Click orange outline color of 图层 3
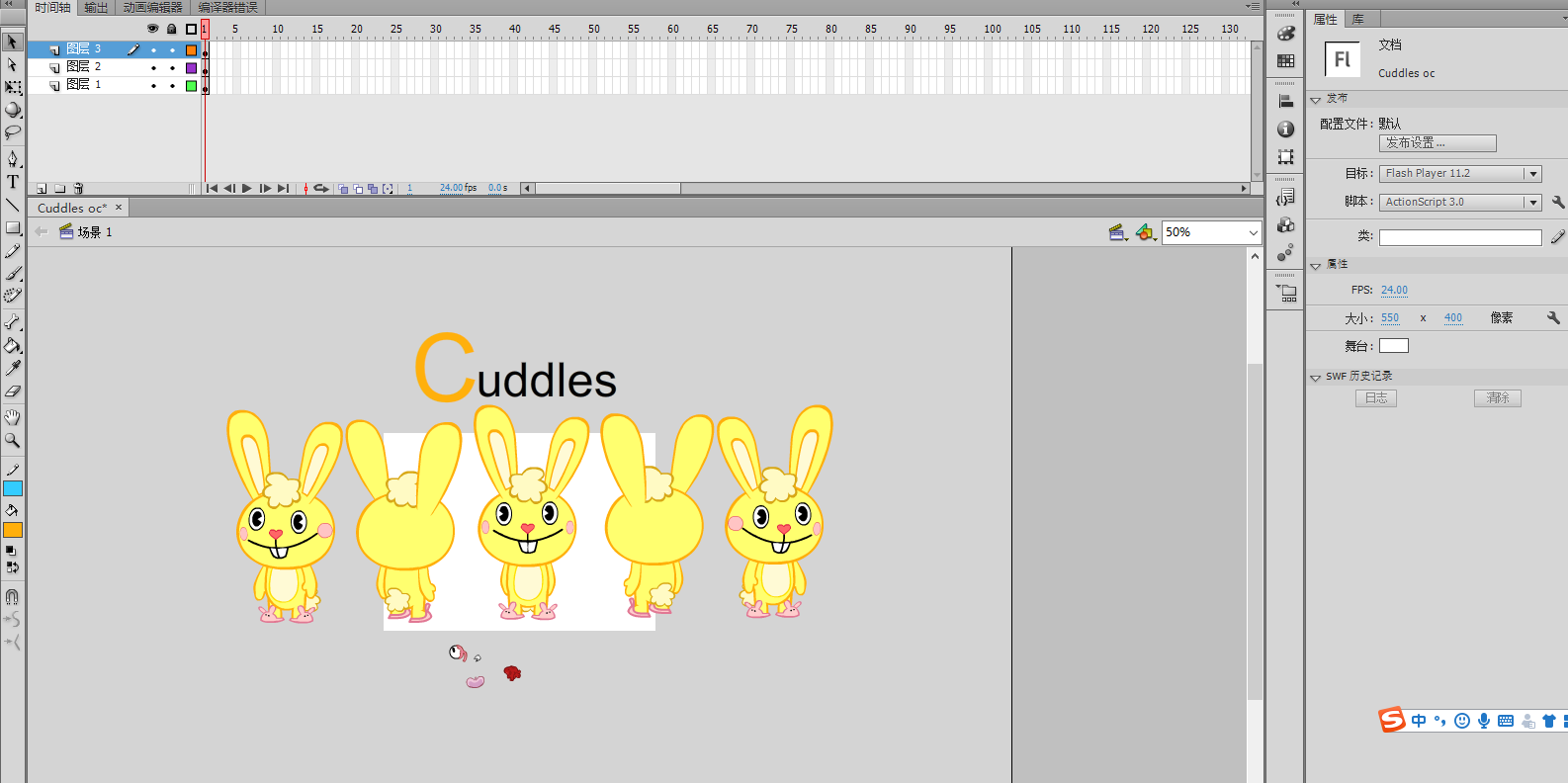1568x783 pixels. pos(191,49)
